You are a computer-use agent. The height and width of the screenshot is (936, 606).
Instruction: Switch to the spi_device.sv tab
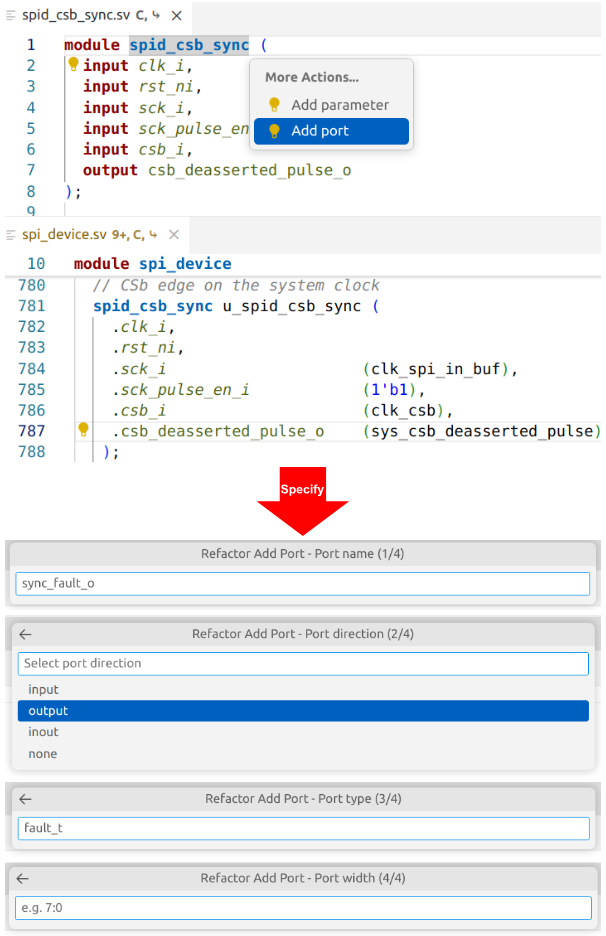point(64,235)
